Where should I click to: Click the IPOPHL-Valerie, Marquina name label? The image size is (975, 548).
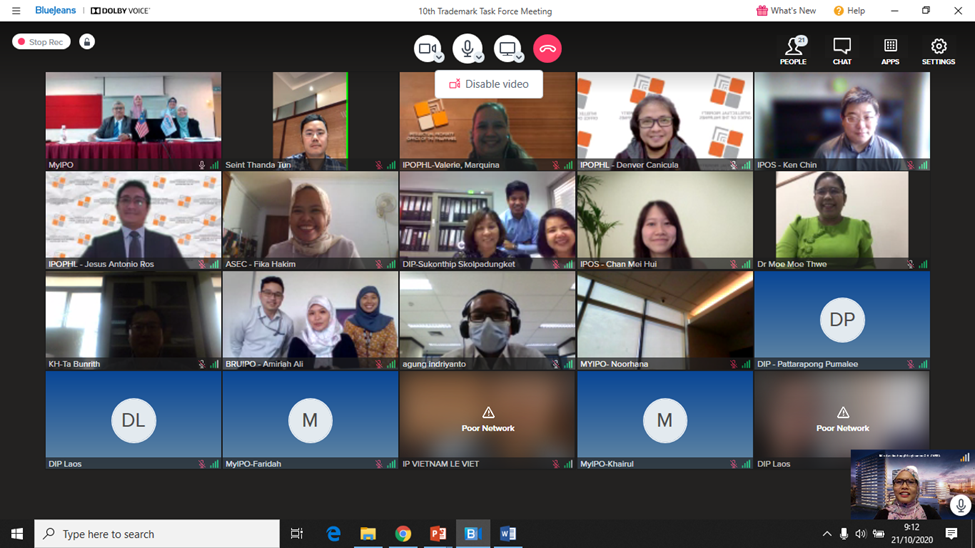coord(451,165)
